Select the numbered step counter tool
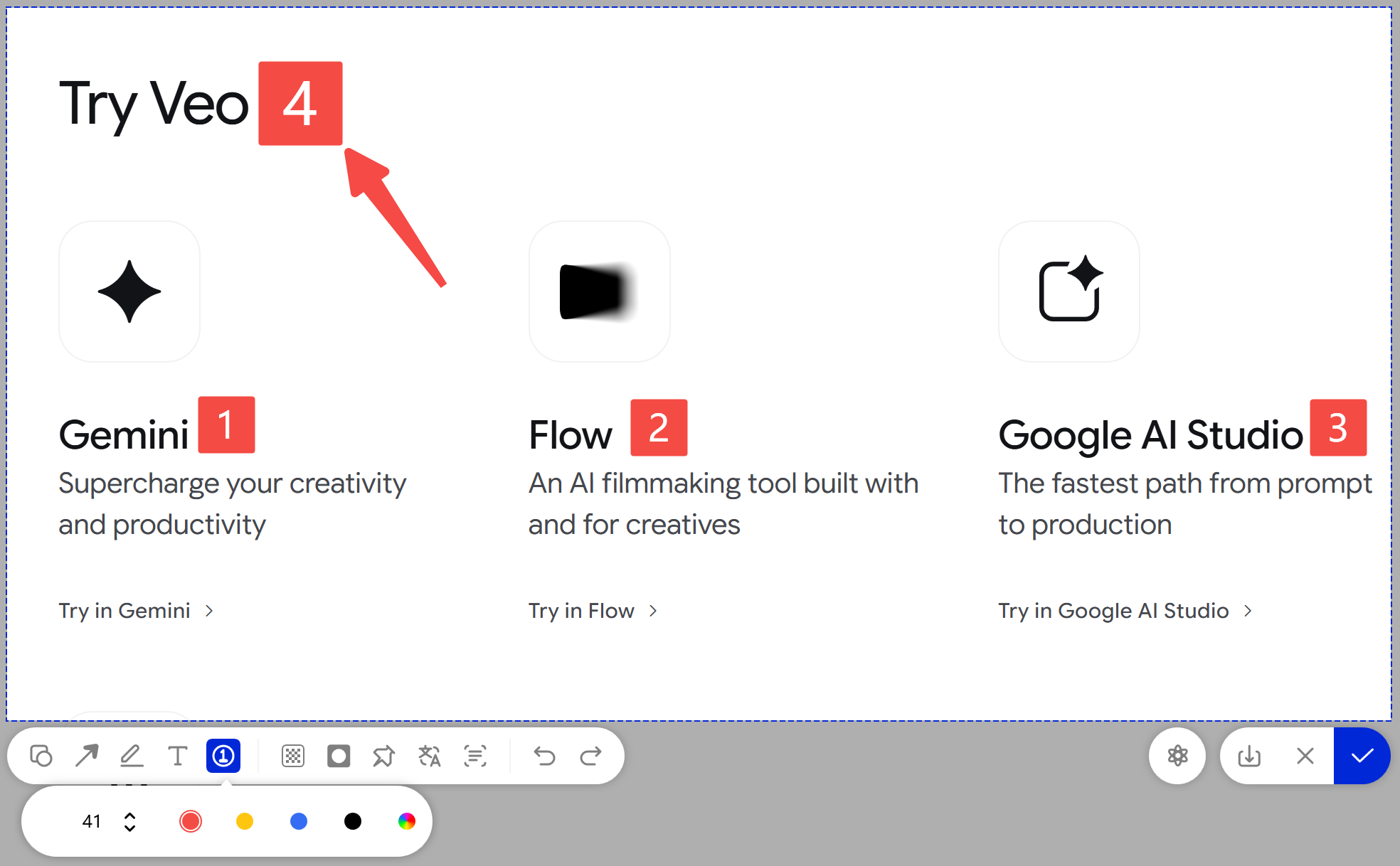 [223, 756]
